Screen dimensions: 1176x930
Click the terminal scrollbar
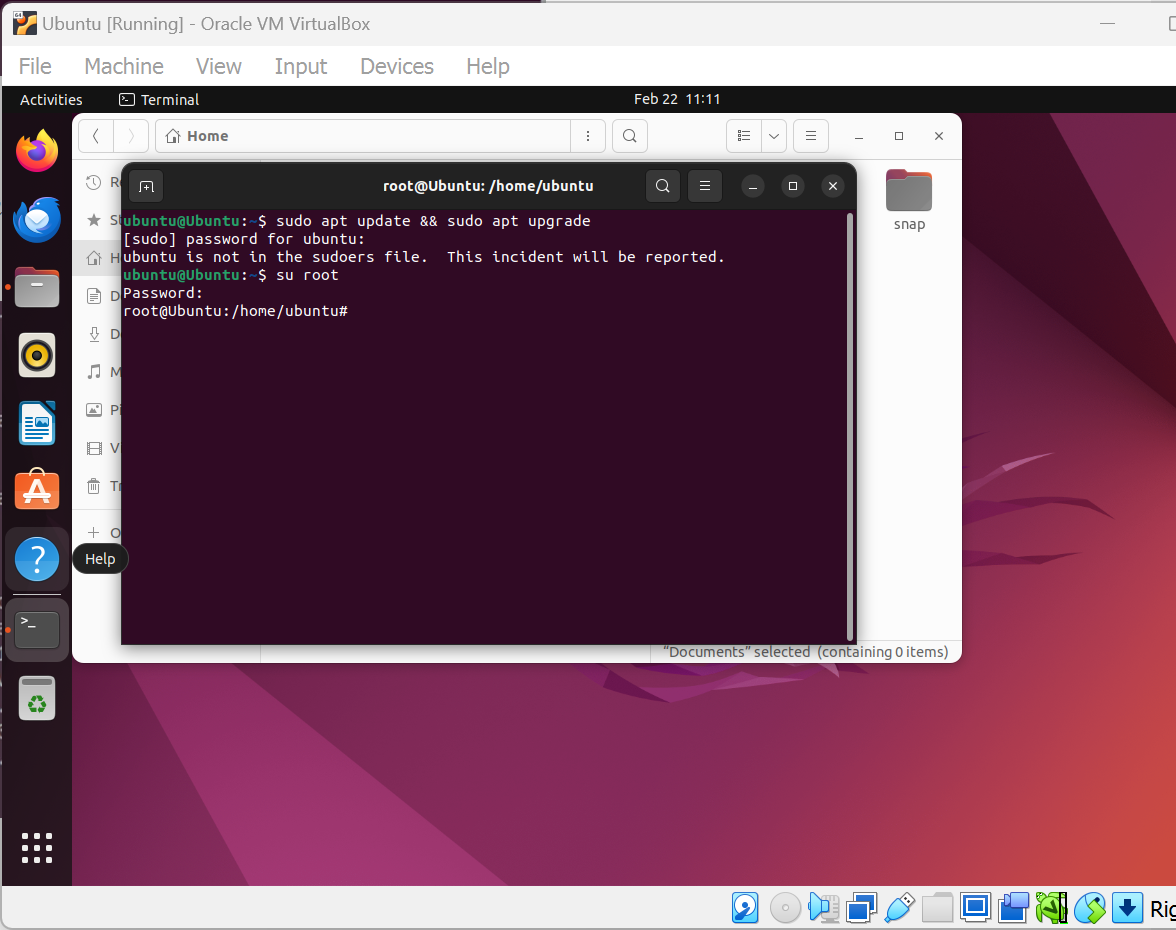pyautogui.click(x=850, y=426)
